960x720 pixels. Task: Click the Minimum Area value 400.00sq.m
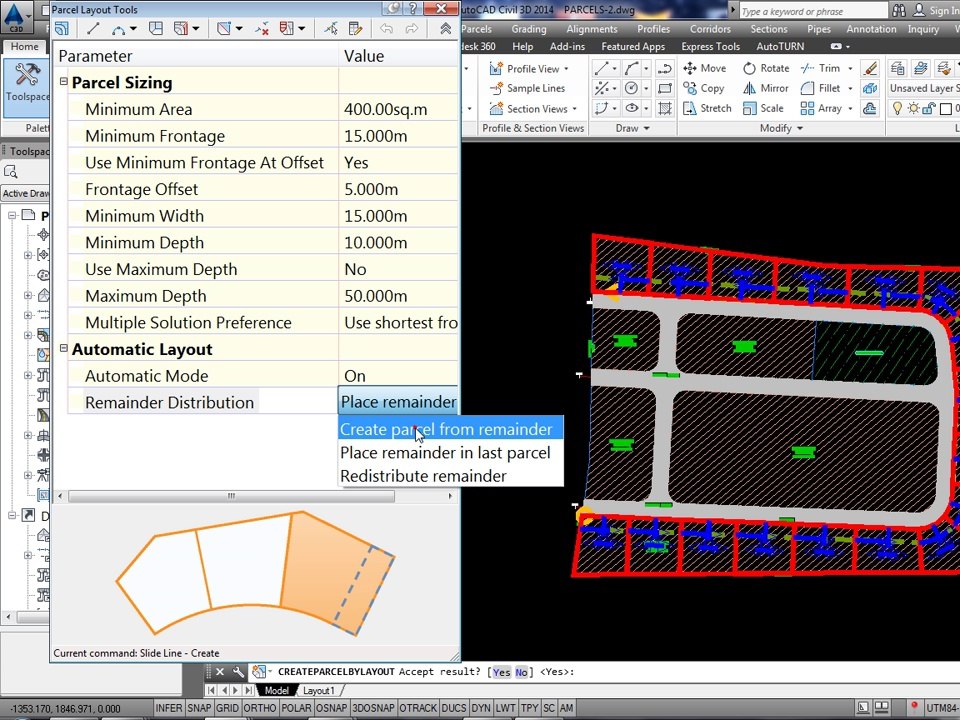point(398,109)
